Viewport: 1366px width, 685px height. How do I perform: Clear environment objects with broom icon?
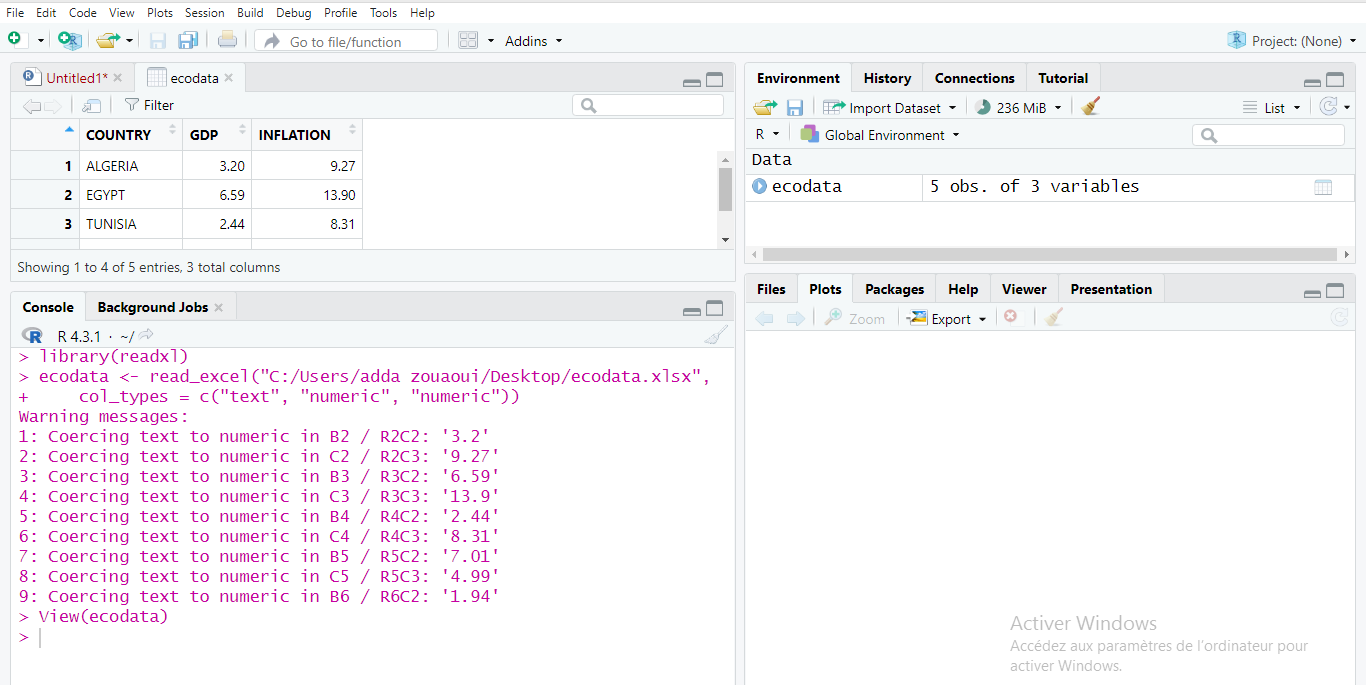[1091, 107]
